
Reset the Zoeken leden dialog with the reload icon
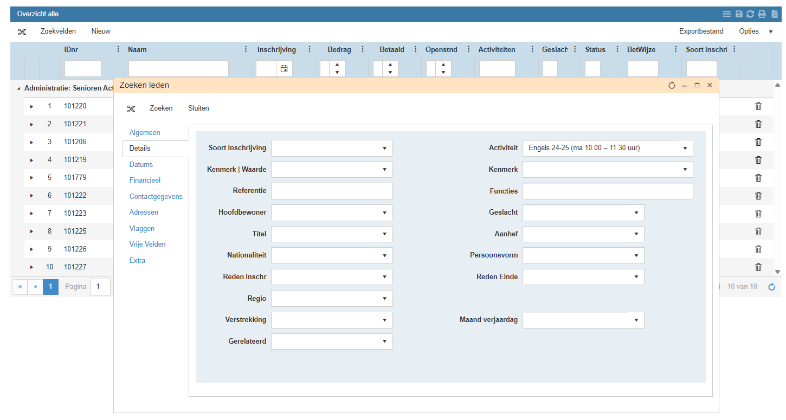pyautogui.click(x=672, y=86)
